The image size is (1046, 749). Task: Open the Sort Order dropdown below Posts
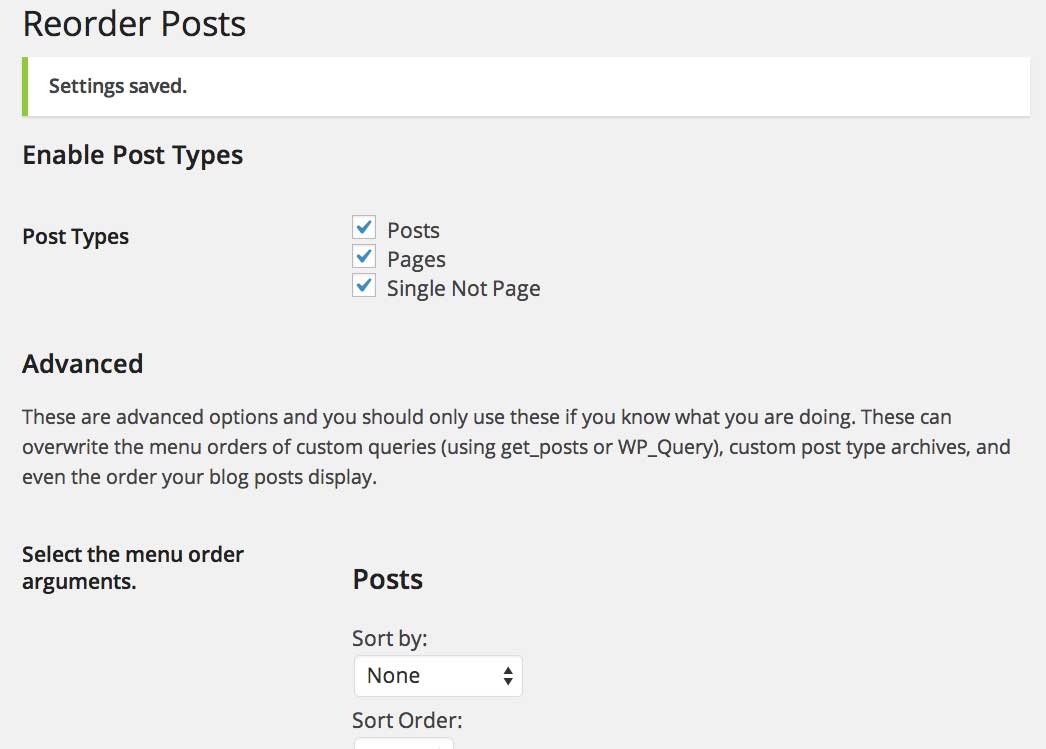tap(404, 743)
